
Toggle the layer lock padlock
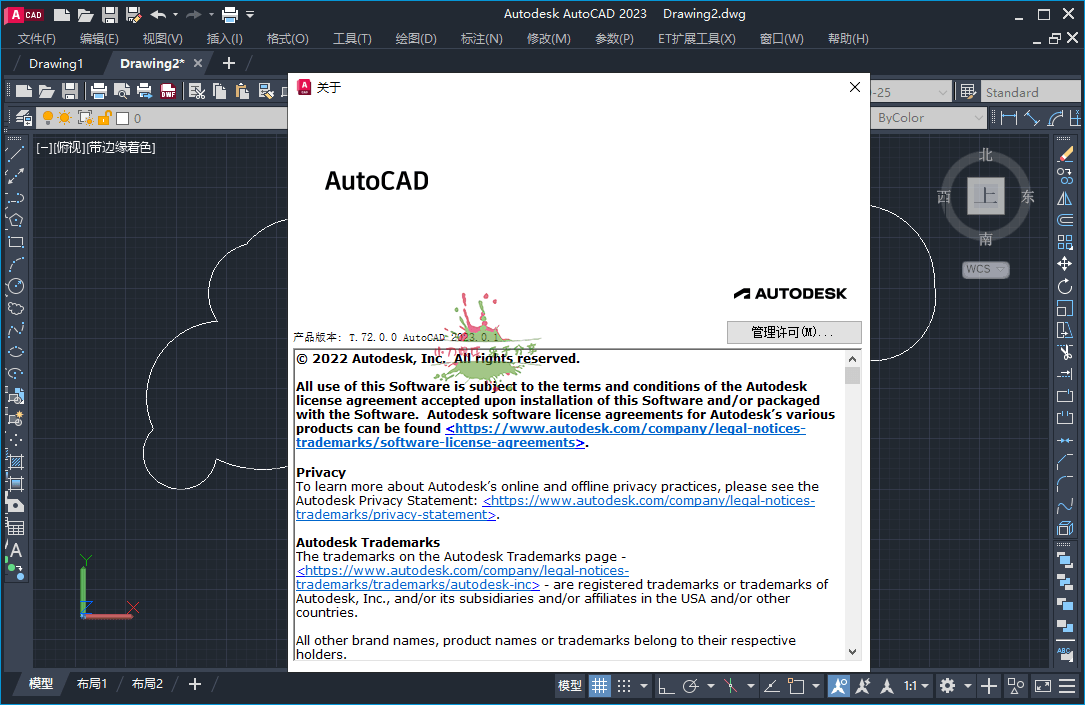coord(104,117)
